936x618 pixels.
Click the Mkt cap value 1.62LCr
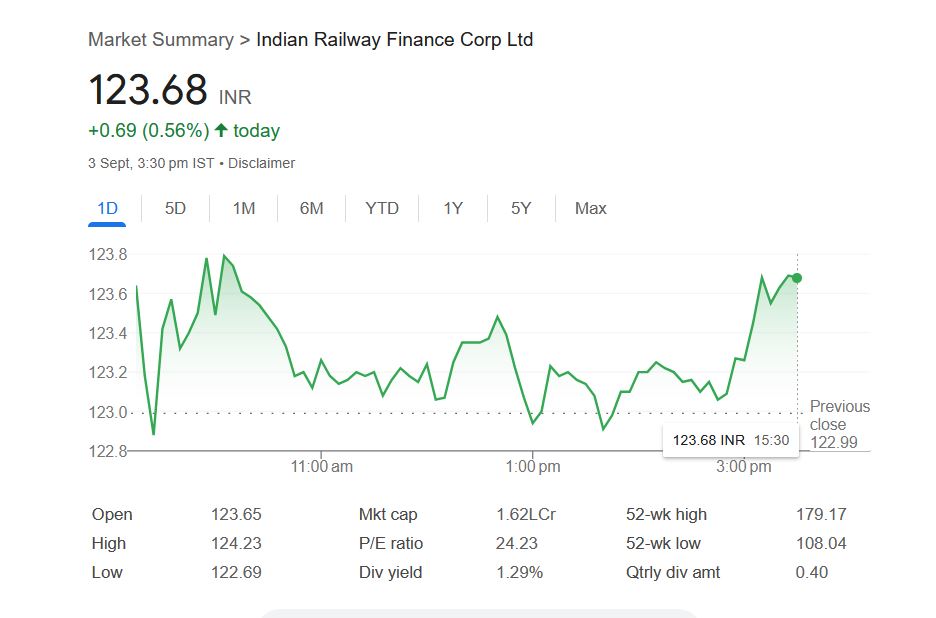click(x=525, y=514)
